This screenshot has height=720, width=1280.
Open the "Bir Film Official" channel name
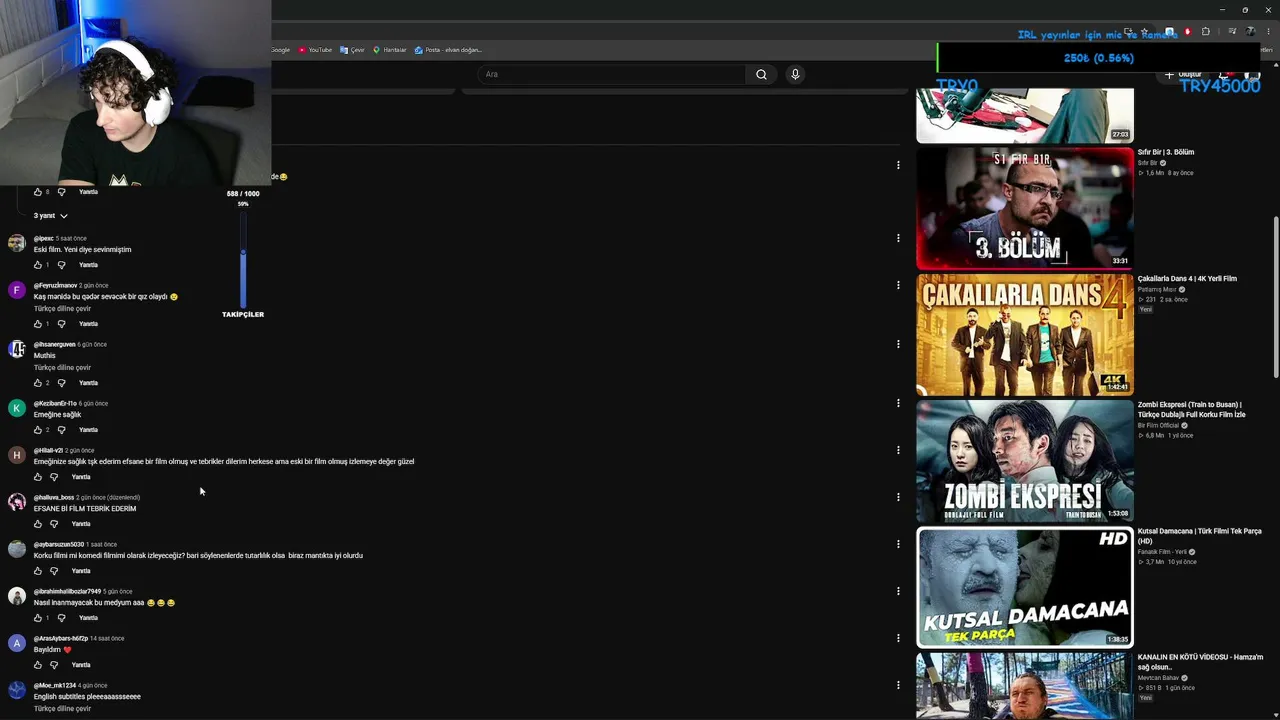[1157, 425]
